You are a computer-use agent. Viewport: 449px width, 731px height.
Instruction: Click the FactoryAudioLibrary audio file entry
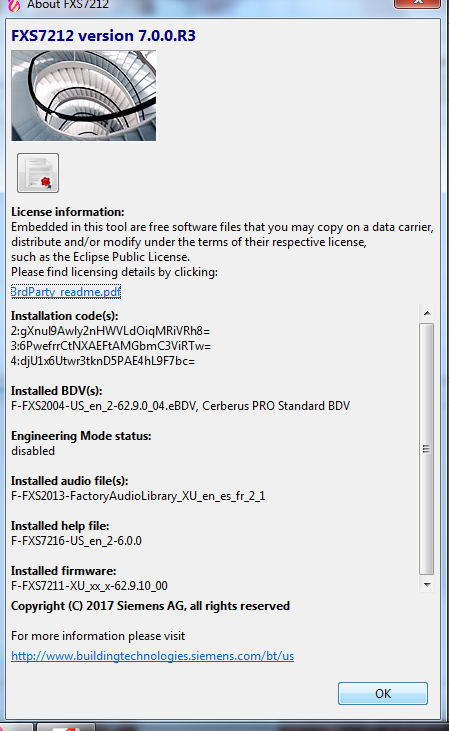[x=138, y=496]
